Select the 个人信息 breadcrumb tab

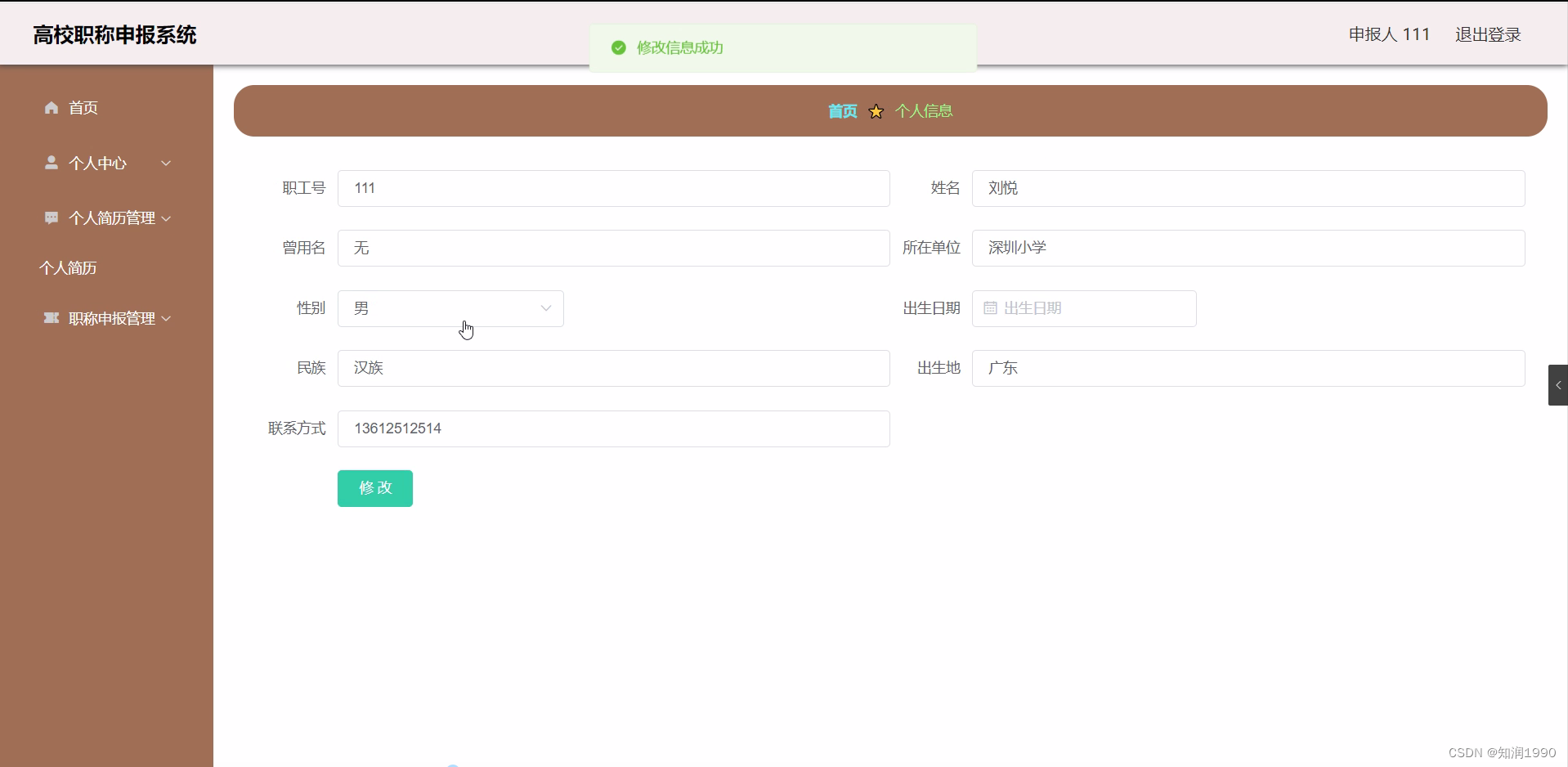(x=924, y=110)
